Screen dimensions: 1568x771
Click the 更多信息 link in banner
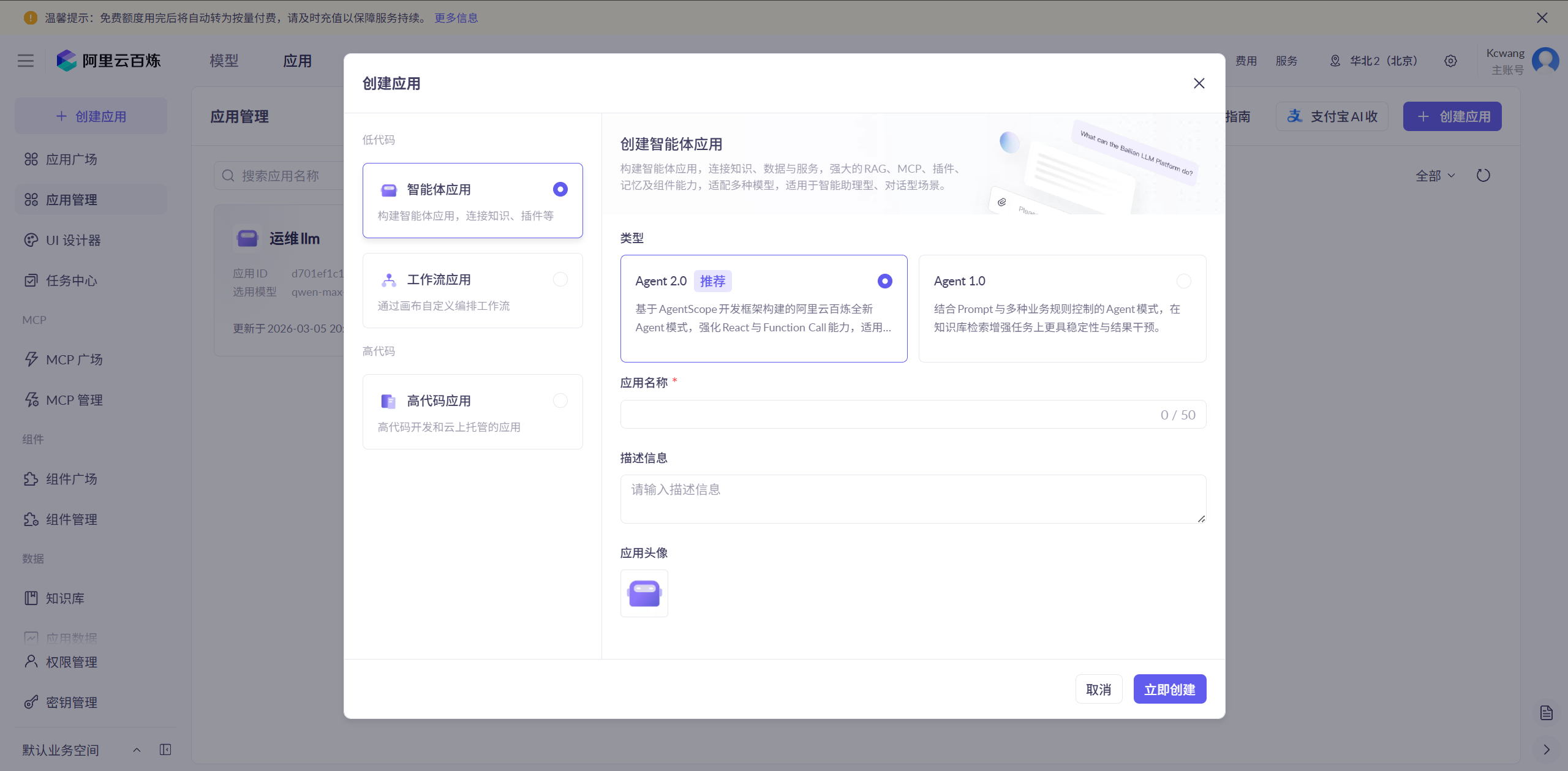click(456, 18)
